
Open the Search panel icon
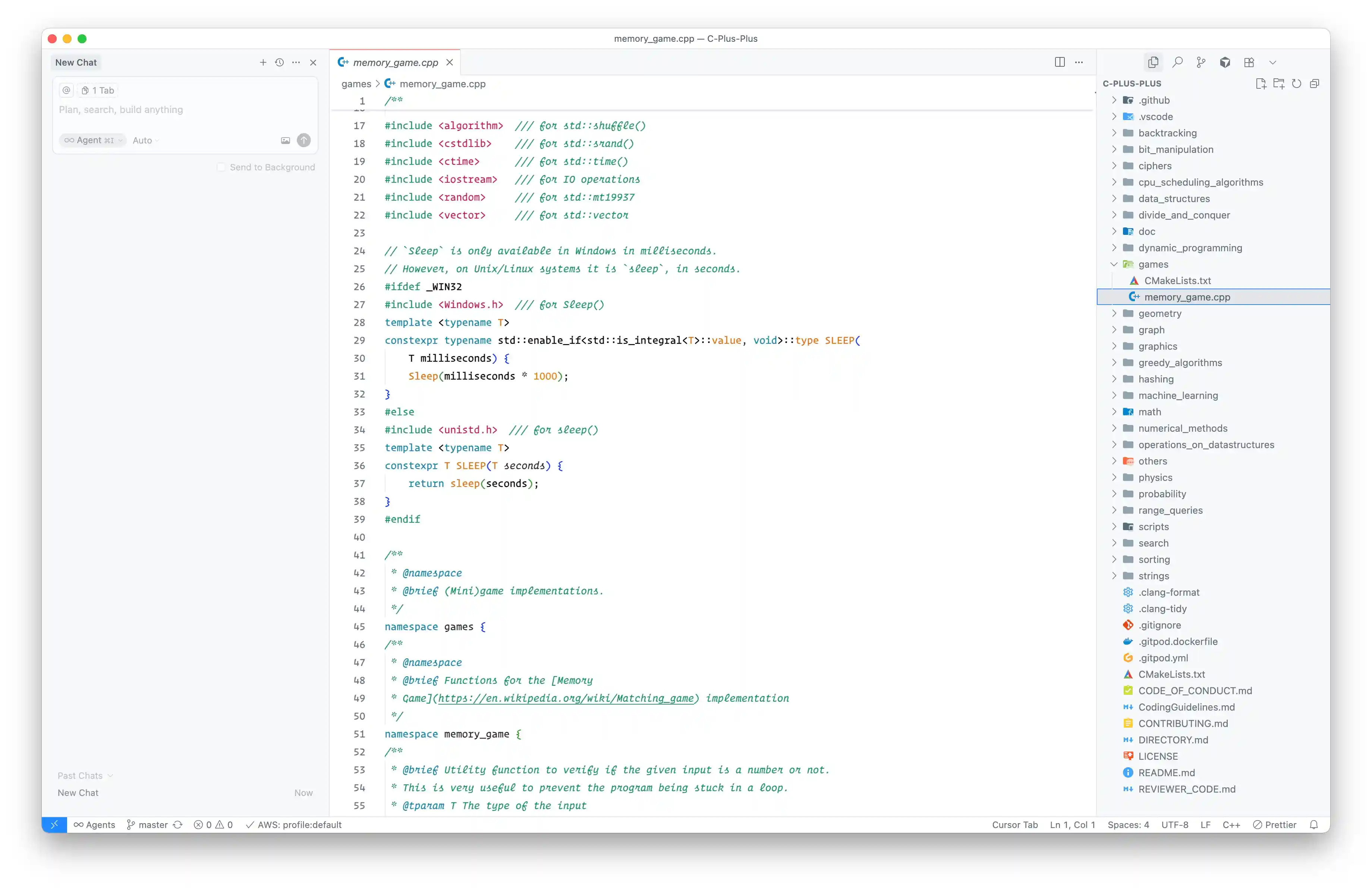(x=1177, y=62)
